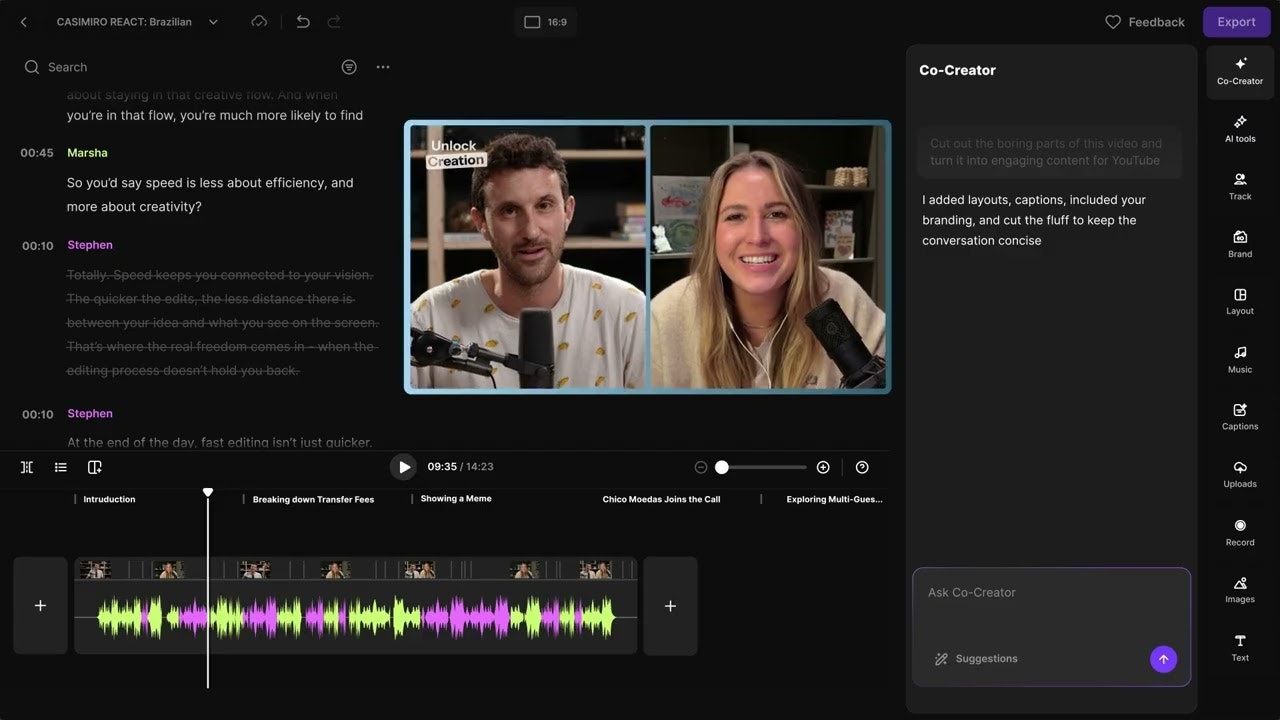The height and width of the screenshot is (720, 1280).
Task: Open the Captions panel
Action: pos(1239,417)
